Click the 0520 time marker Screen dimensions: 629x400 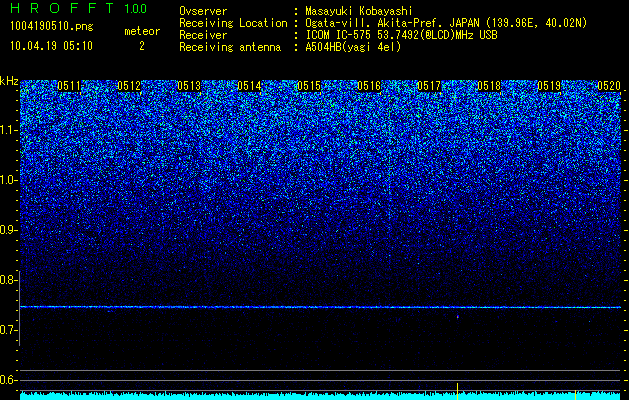609,86
